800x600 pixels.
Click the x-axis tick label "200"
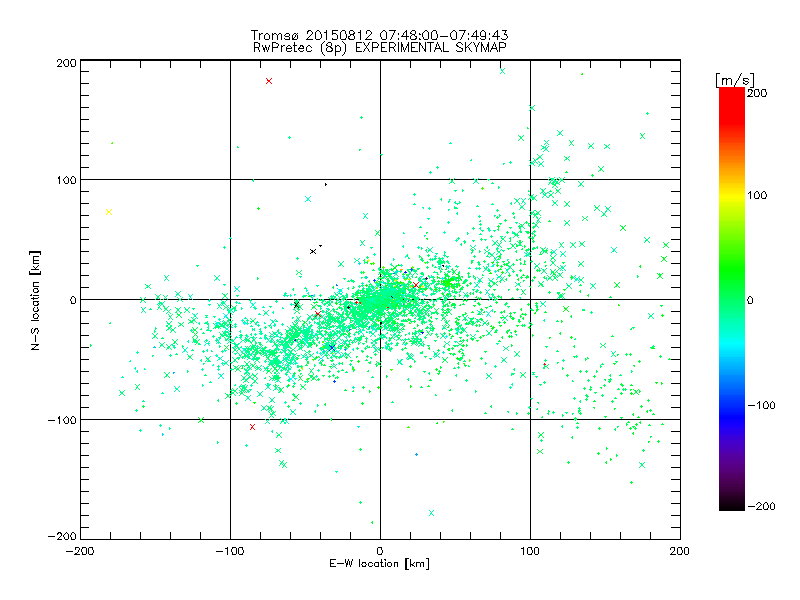[680, 552]
